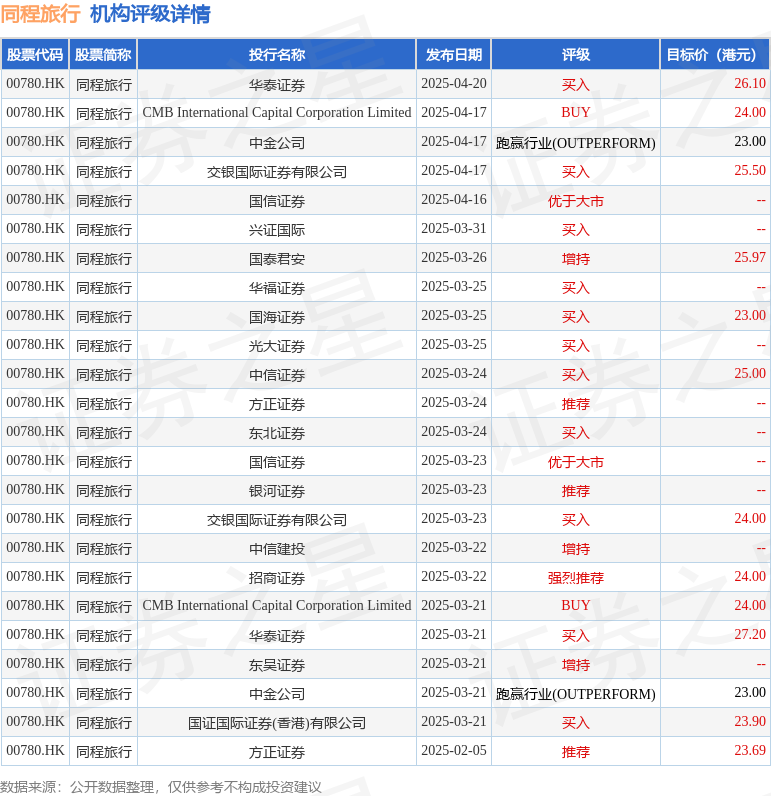
Task: Select target price 23.90
Action: (x=750, y=721)
